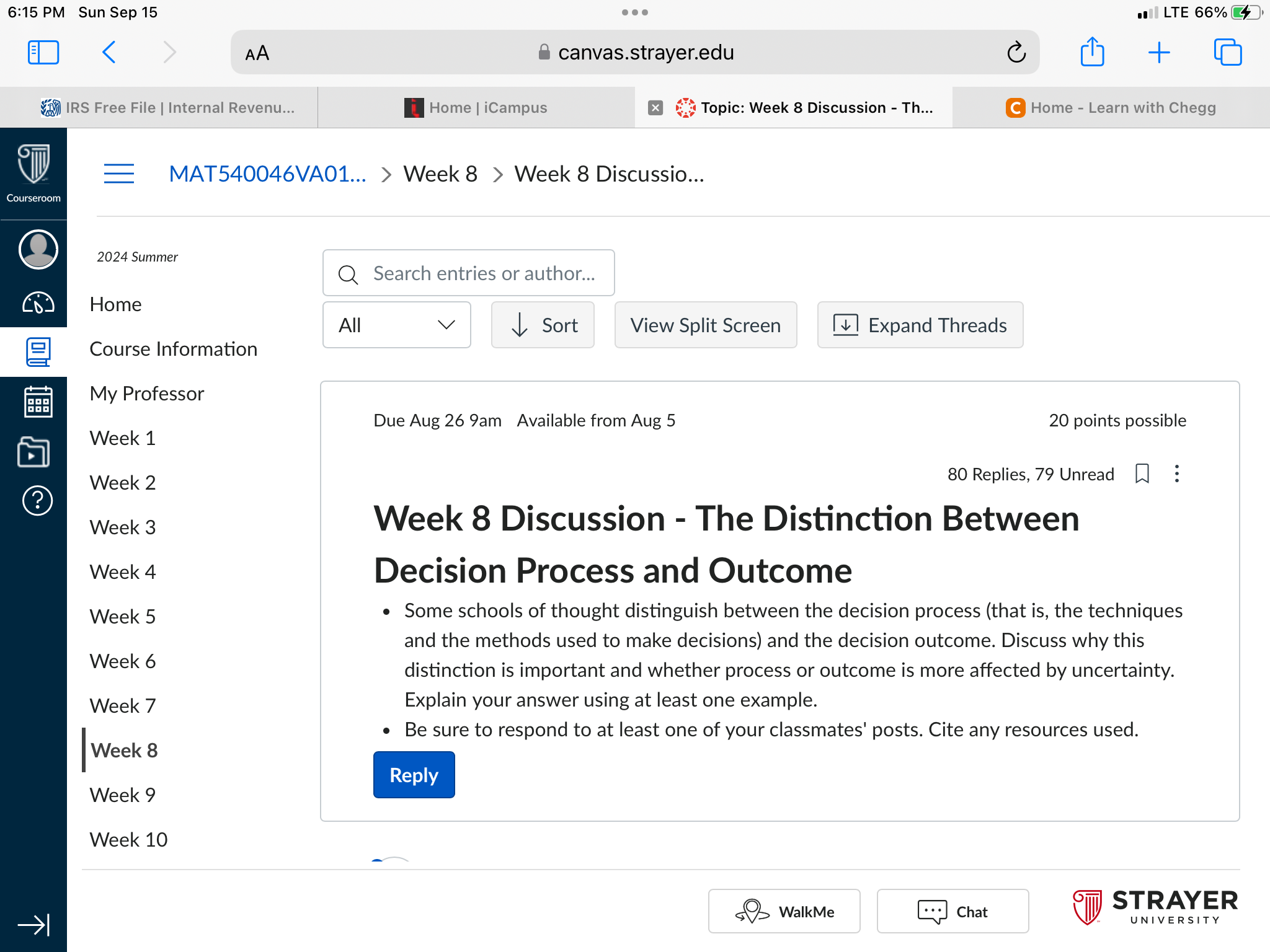Open the media folder icon in sidebar
This screenshot has height=952, width=1270.
pos(33,452)
